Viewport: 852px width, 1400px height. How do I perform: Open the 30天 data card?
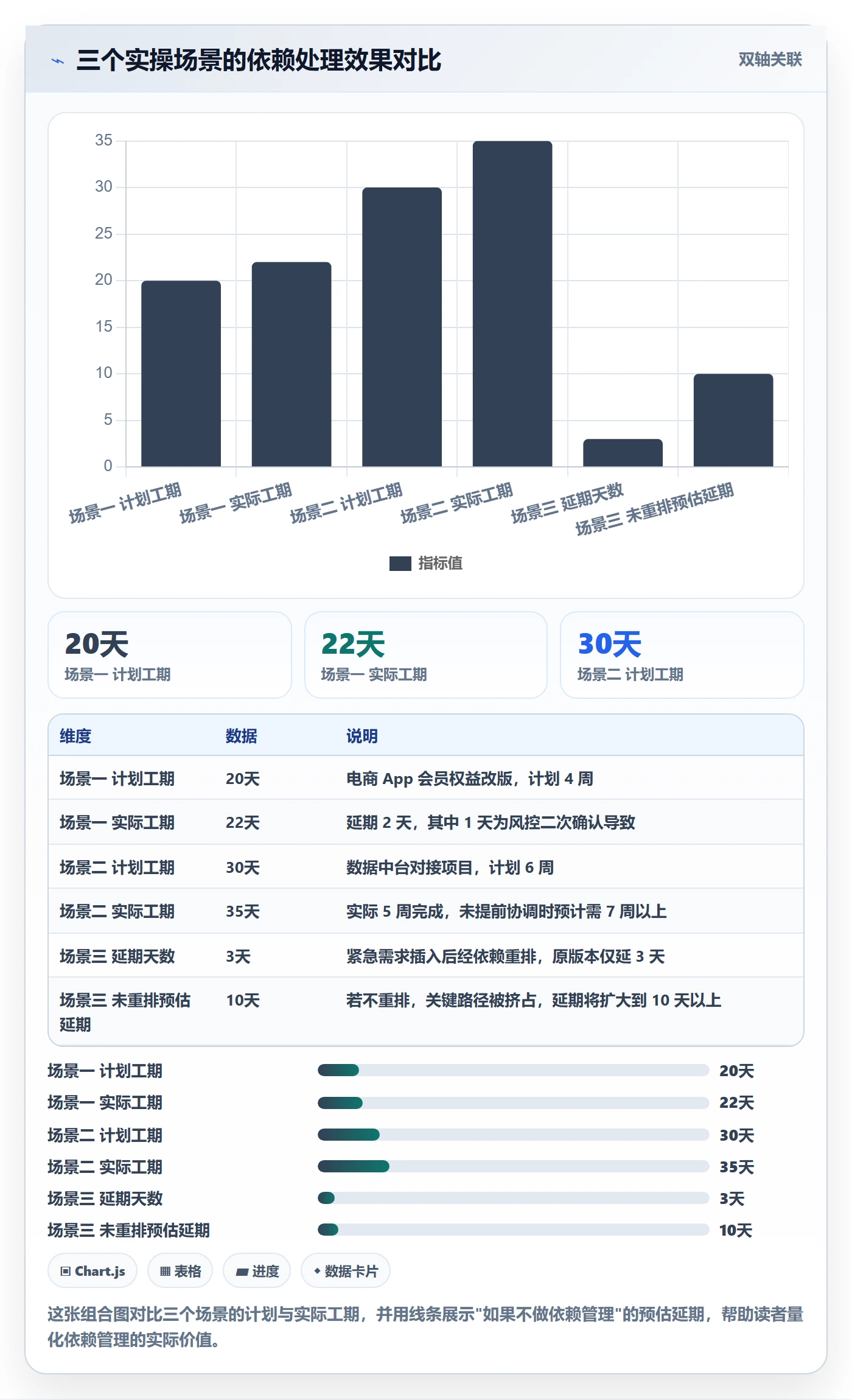682,655
